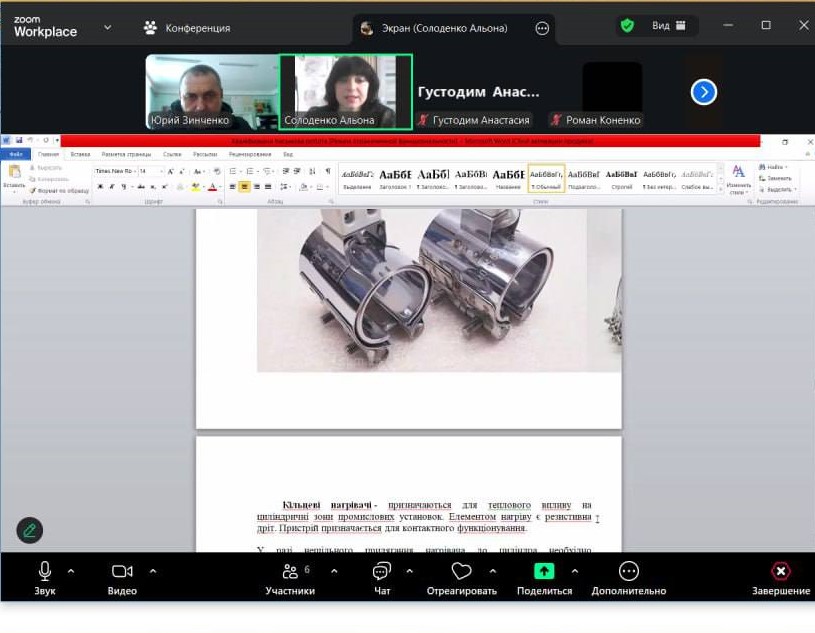Open the Дополнительно more options menu
The image size is (815, 633).
tap(628, 571)
